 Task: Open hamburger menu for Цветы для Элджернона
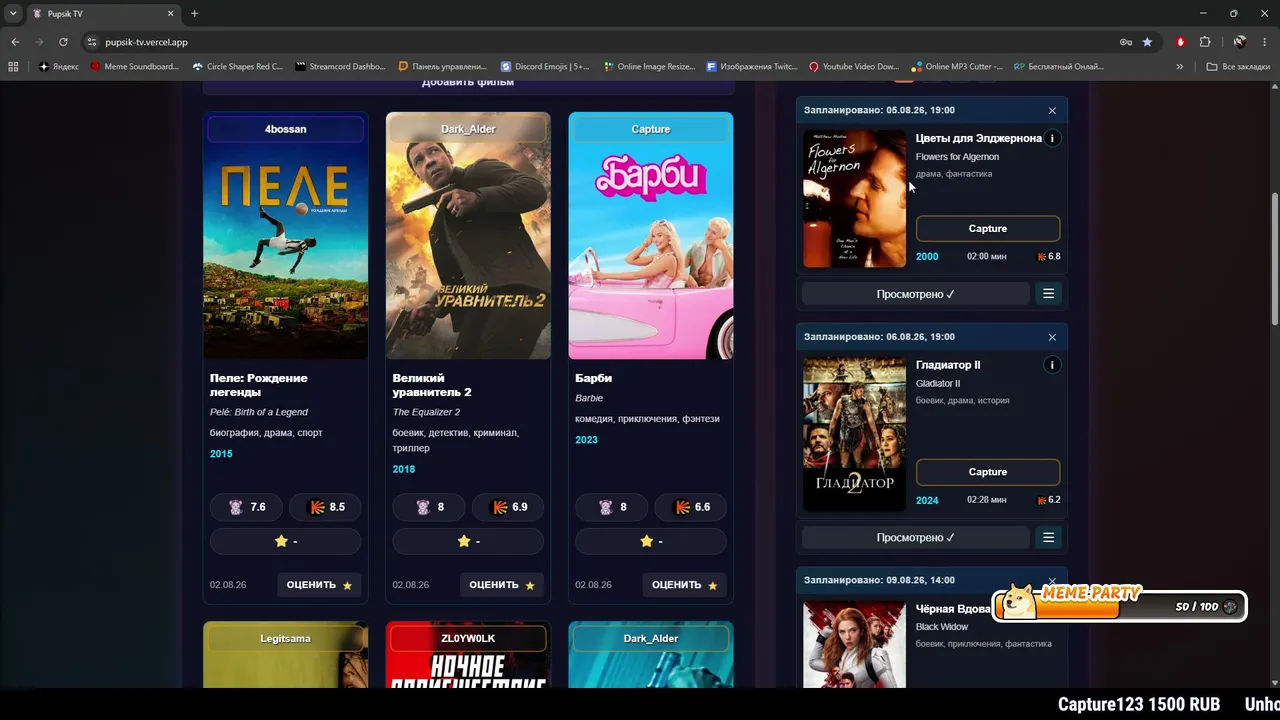1048,294
